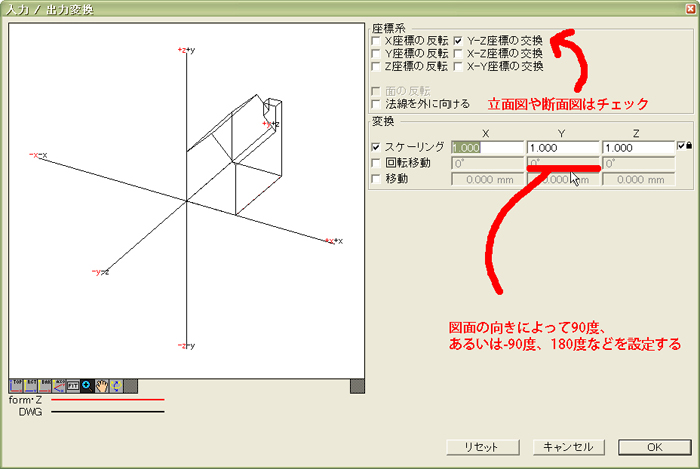Click the gray corner box under preview
The height and width of the screenshot is (469, 700).
pos(357,386)
